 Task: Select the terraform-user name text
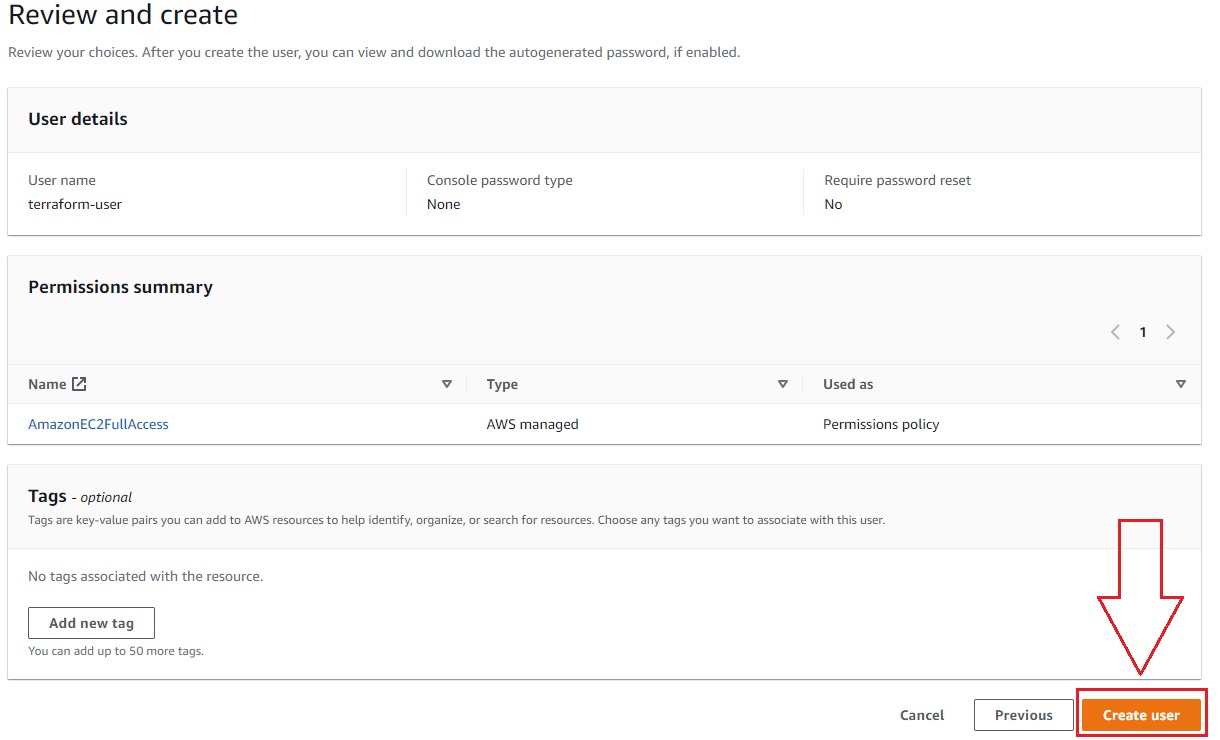click(x=75, y=204)
